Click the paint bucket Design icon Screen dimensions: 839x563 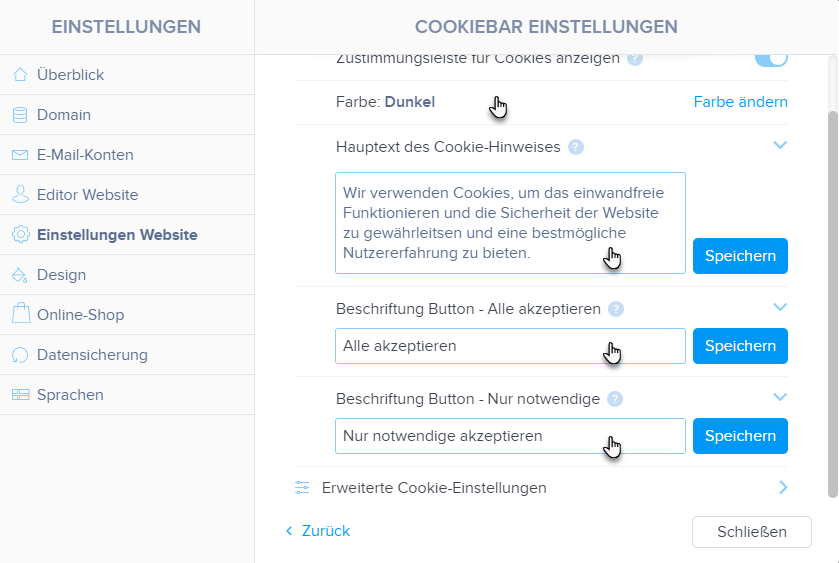coord(20,275)
